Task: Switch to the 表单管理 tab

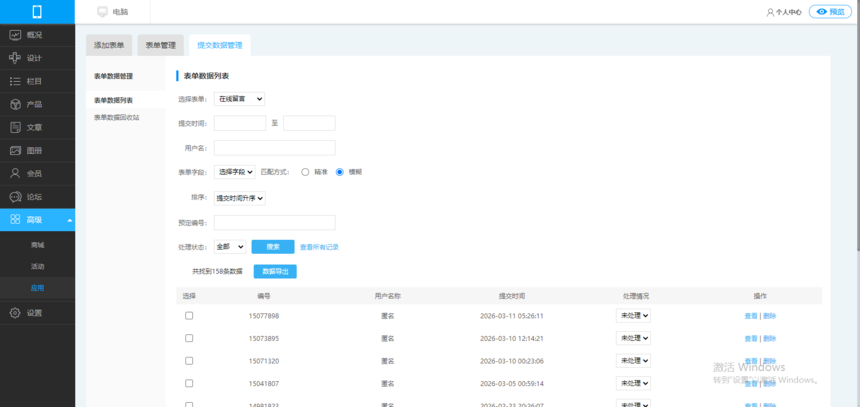Action: click(x=161, y=45)
